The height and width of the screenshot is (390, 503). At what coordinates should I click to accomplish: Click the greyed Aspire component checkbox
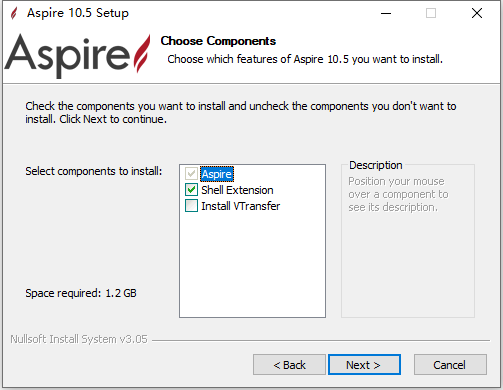click(x=191, y=174)
